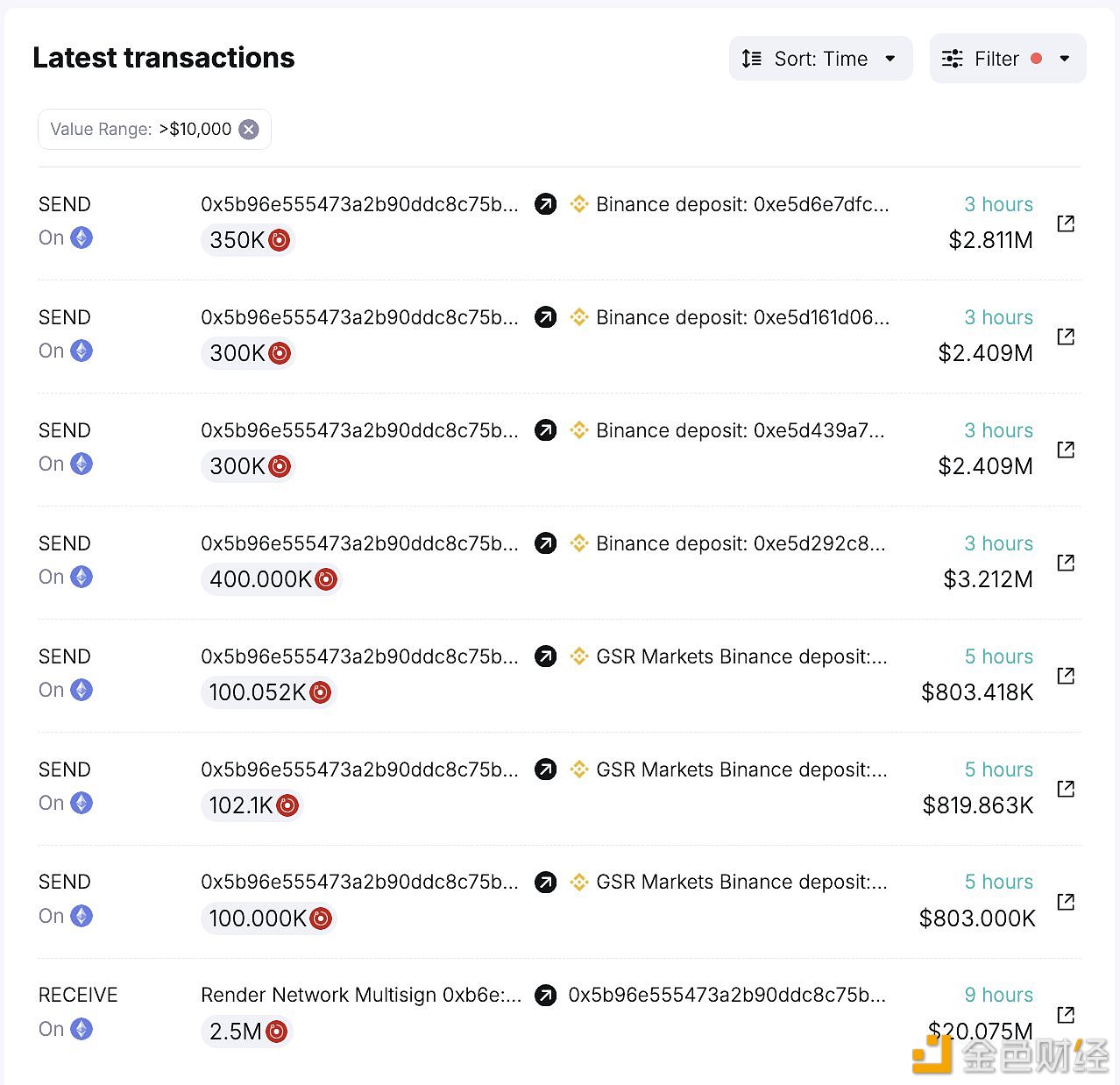Click the 102.1K token amount pill
The width and height of the screenshot is (1120, 1085).
252,805
